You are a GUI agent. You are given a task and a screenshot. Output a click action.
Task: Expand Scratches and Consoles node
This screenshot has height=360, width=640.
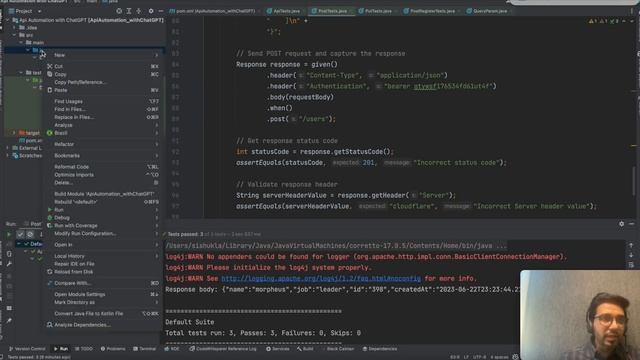(x=8, y=156)
